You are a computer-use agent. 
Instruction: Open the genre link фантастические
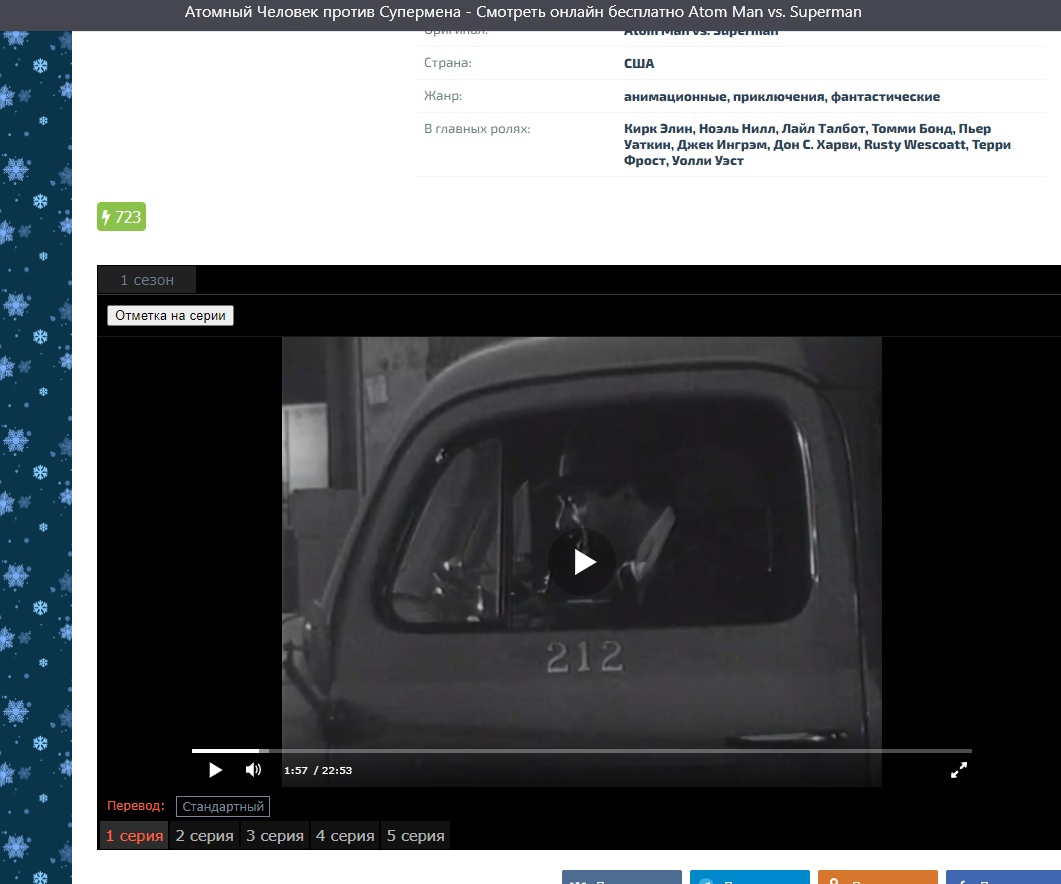pos(885,96)
